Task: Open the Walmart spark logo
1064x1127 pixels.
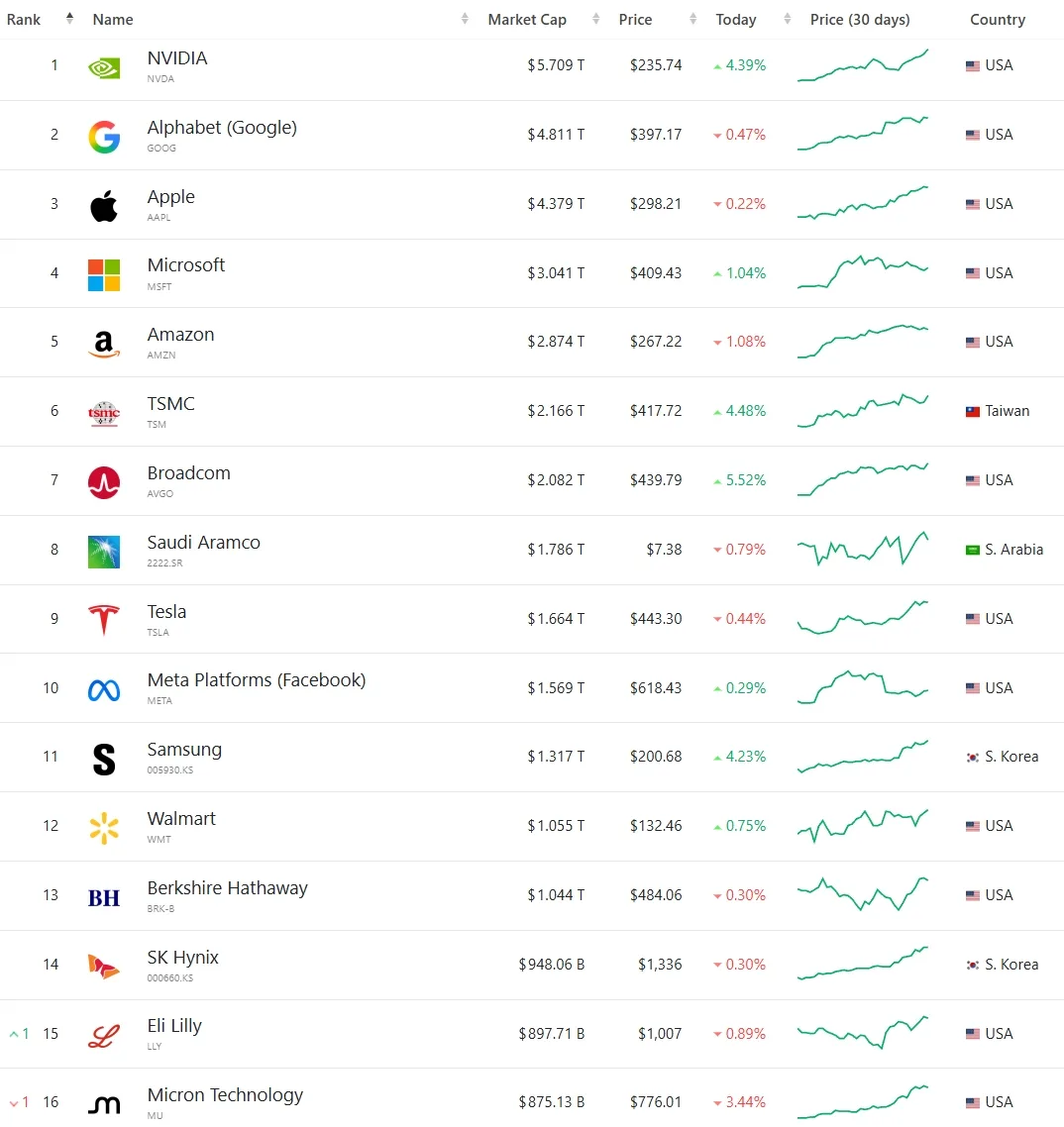Action: (104, 828)
